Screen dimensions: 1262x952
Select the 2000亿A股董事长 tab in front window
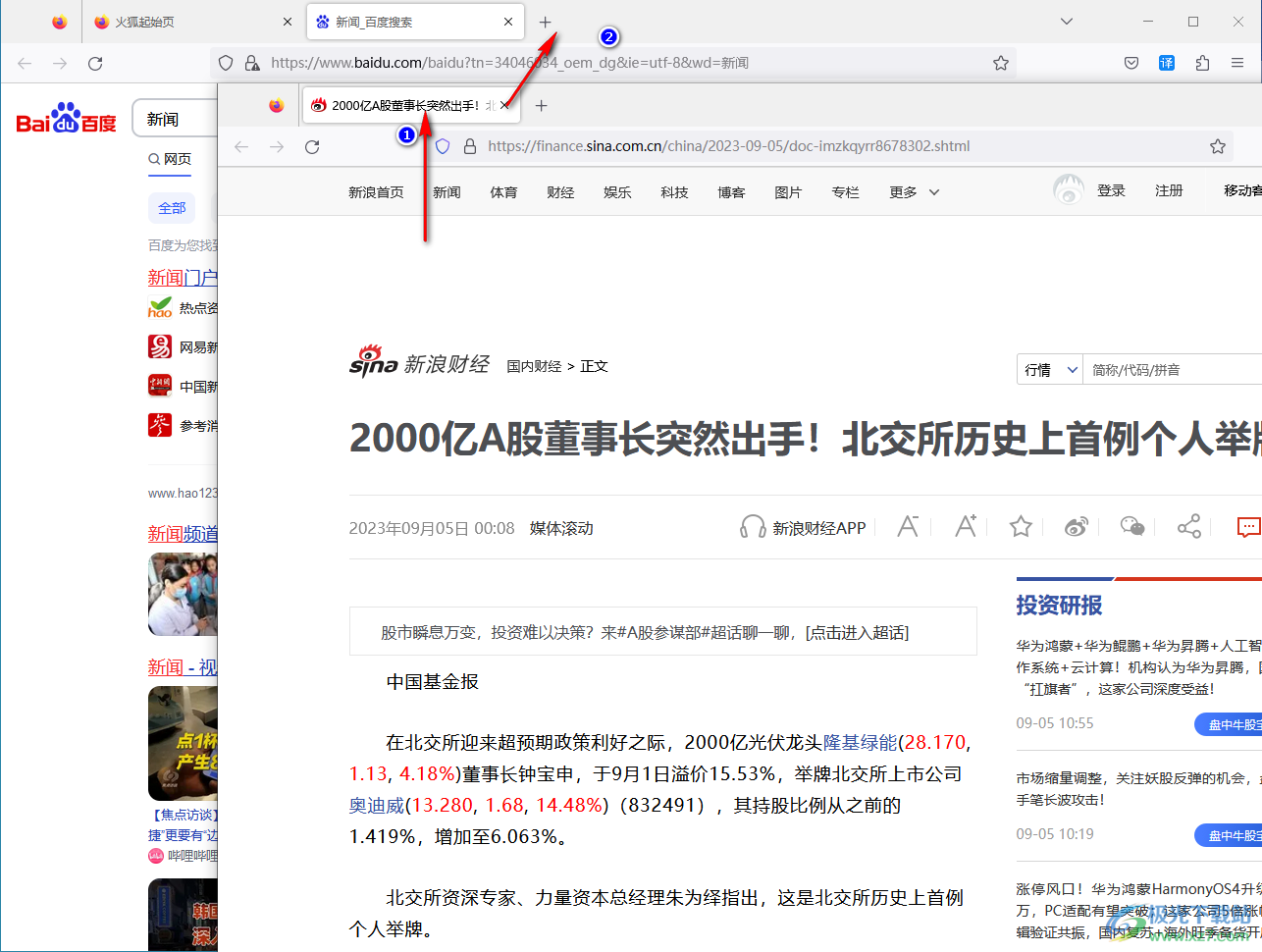pos(410,105)
